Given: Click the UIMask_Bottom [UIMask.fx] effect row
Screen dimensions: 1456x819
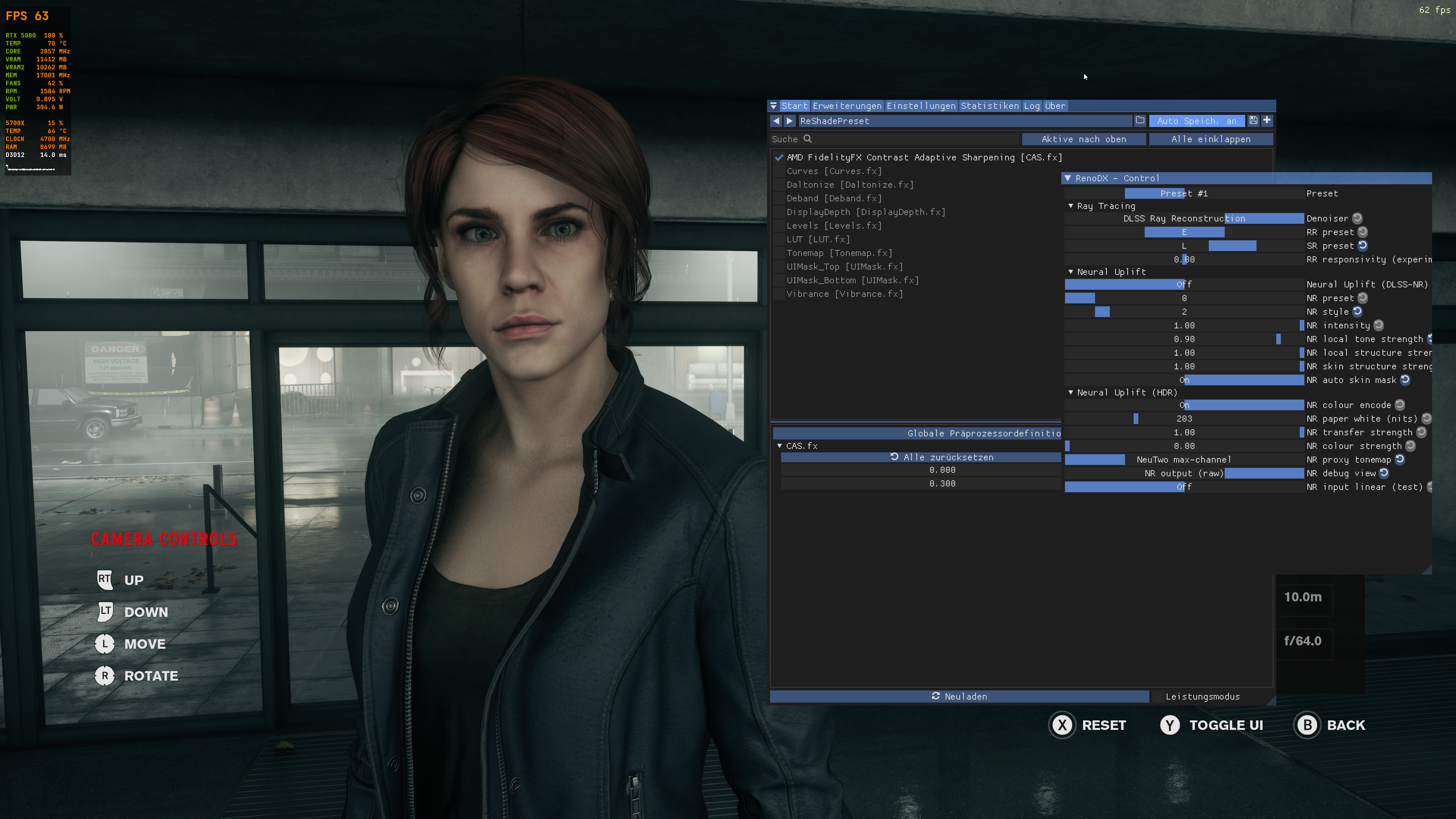Looking at the screenshot, I should 852,280.
